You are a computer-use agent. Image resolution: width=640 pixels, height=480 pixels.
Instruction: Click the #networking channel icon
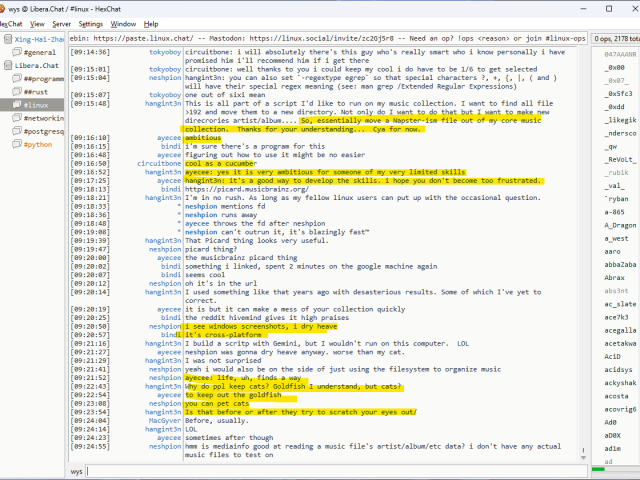tap(17, 118)
